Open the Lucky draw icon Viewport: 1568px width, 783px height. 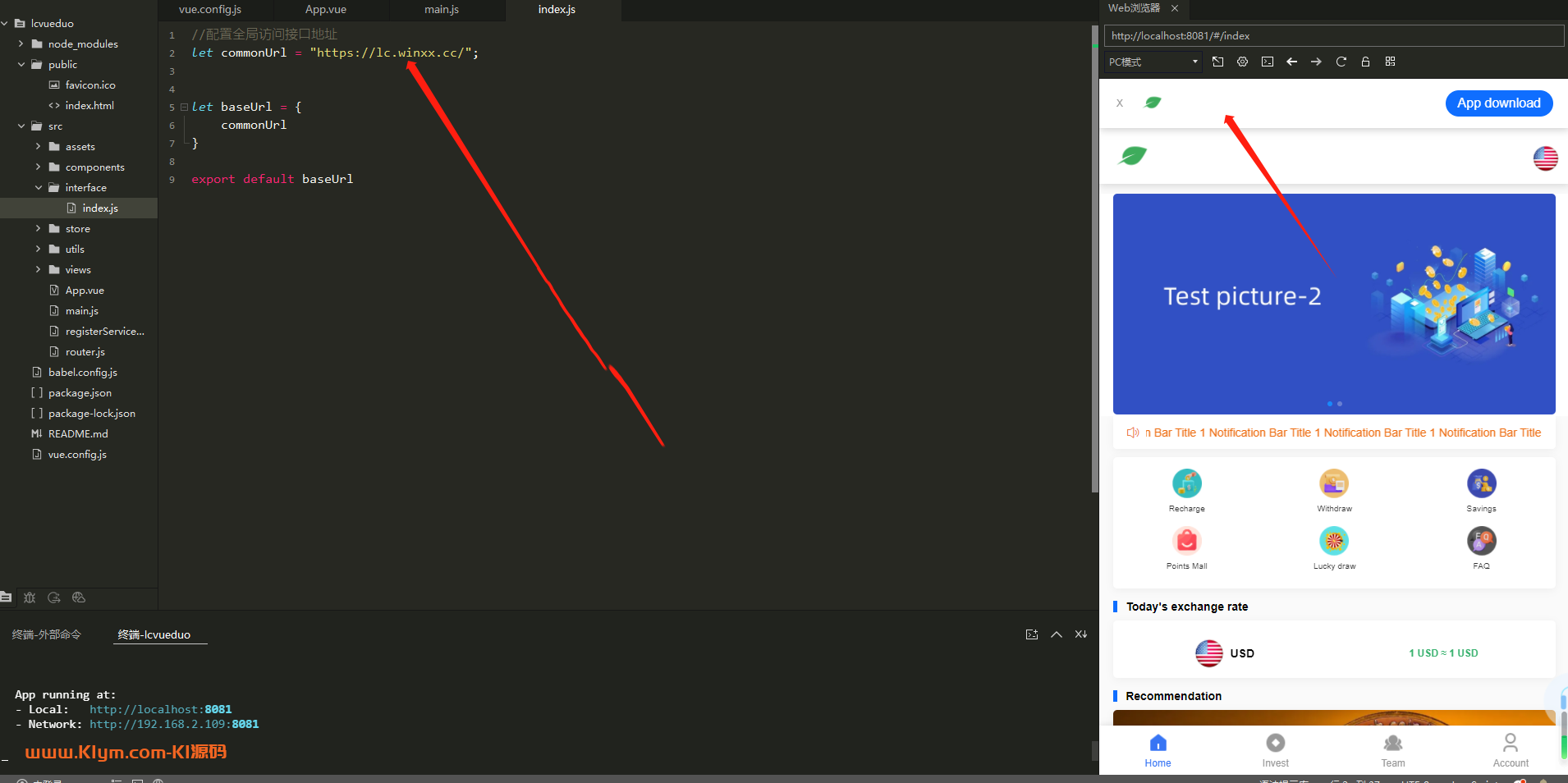1334,541
